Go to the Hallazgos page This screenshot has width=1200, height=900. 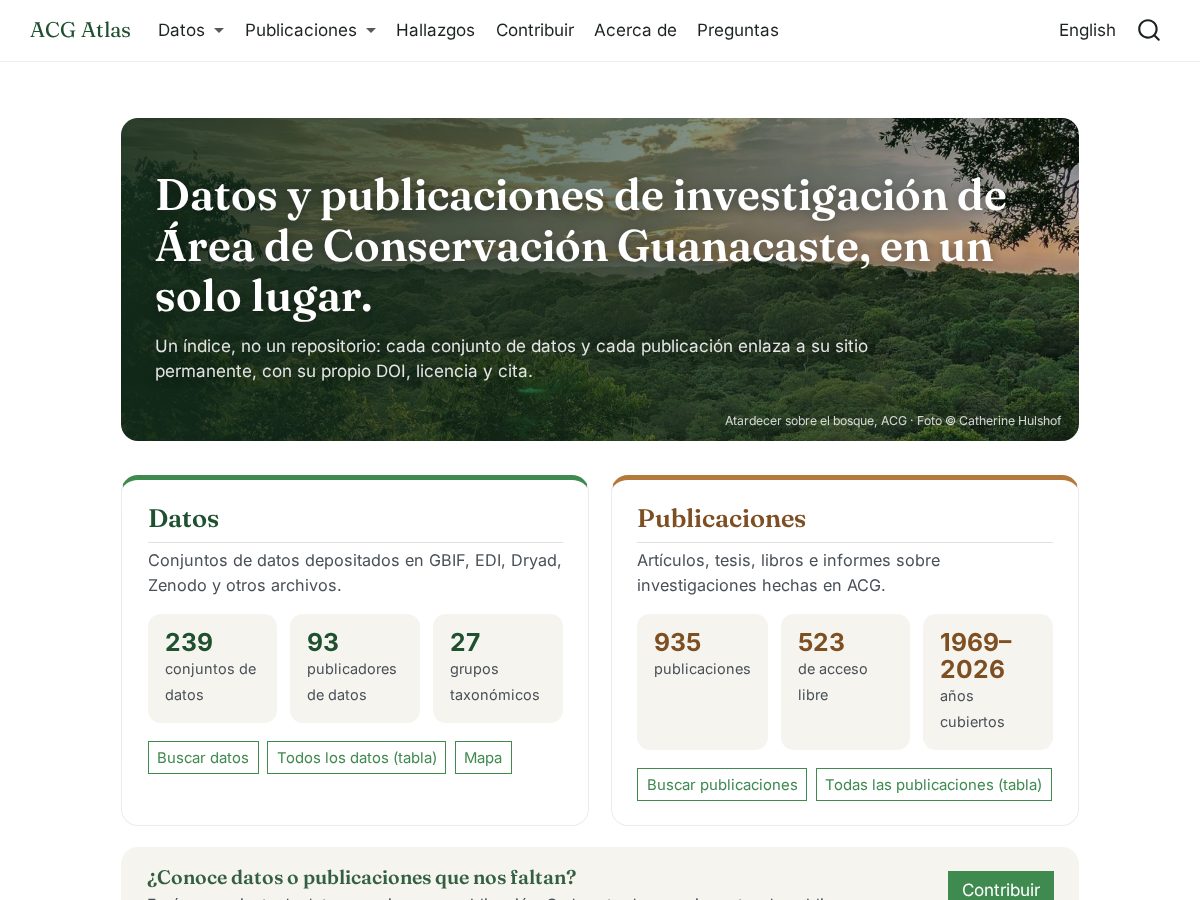coord(435,30)
